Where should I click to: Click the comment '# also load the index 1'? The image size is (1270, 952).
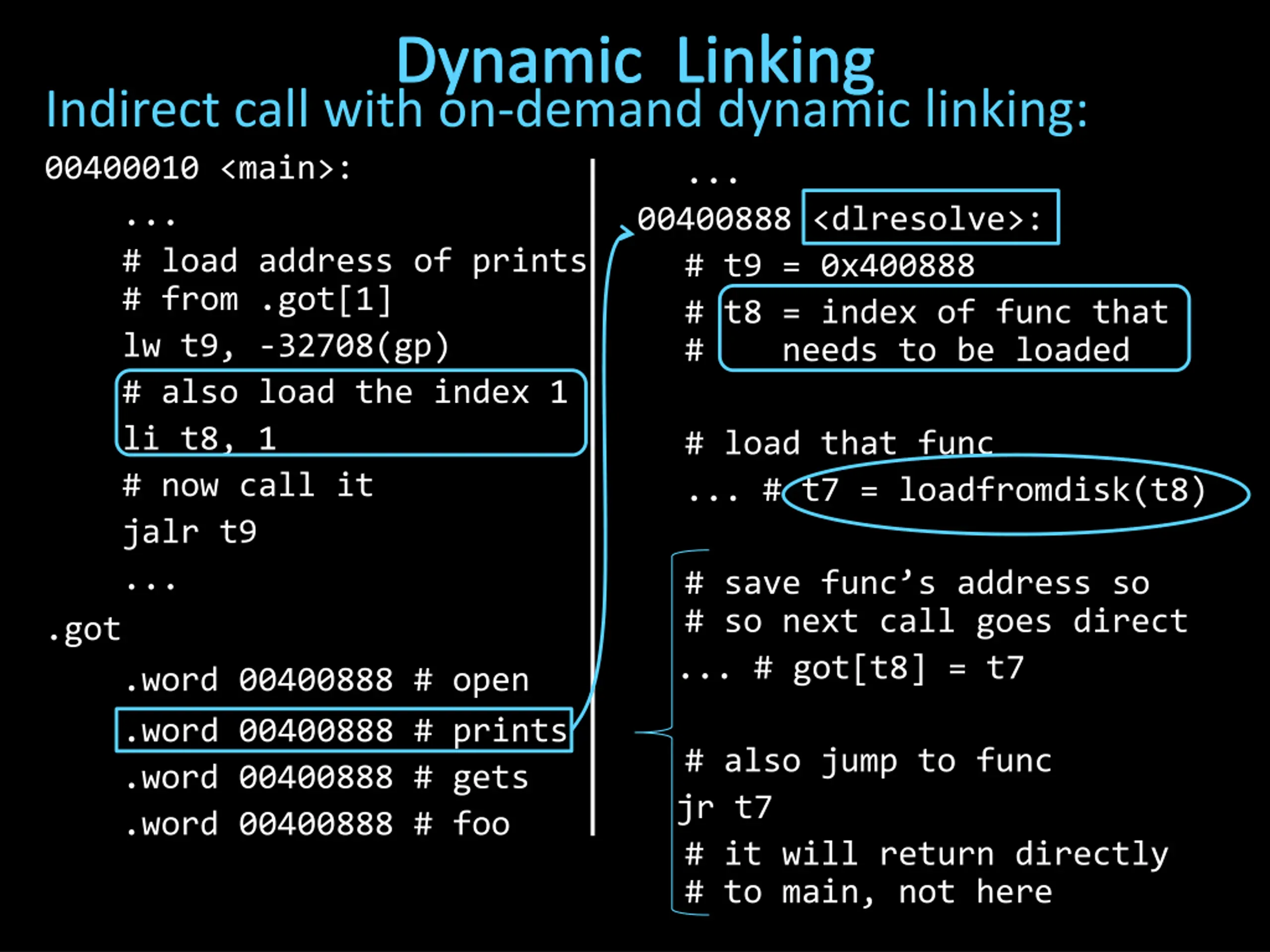[345, 393]
